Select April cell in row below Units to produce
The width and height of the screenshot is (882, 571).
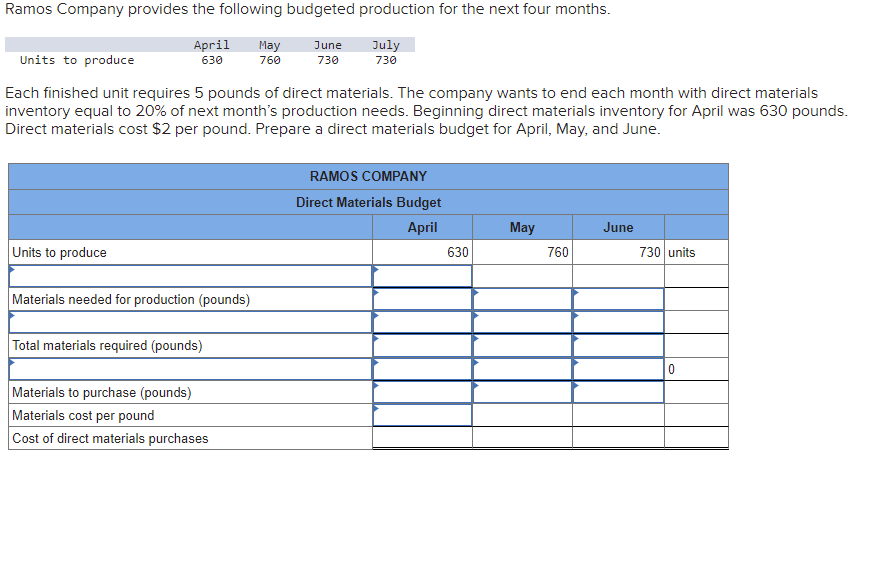(422, 276)
